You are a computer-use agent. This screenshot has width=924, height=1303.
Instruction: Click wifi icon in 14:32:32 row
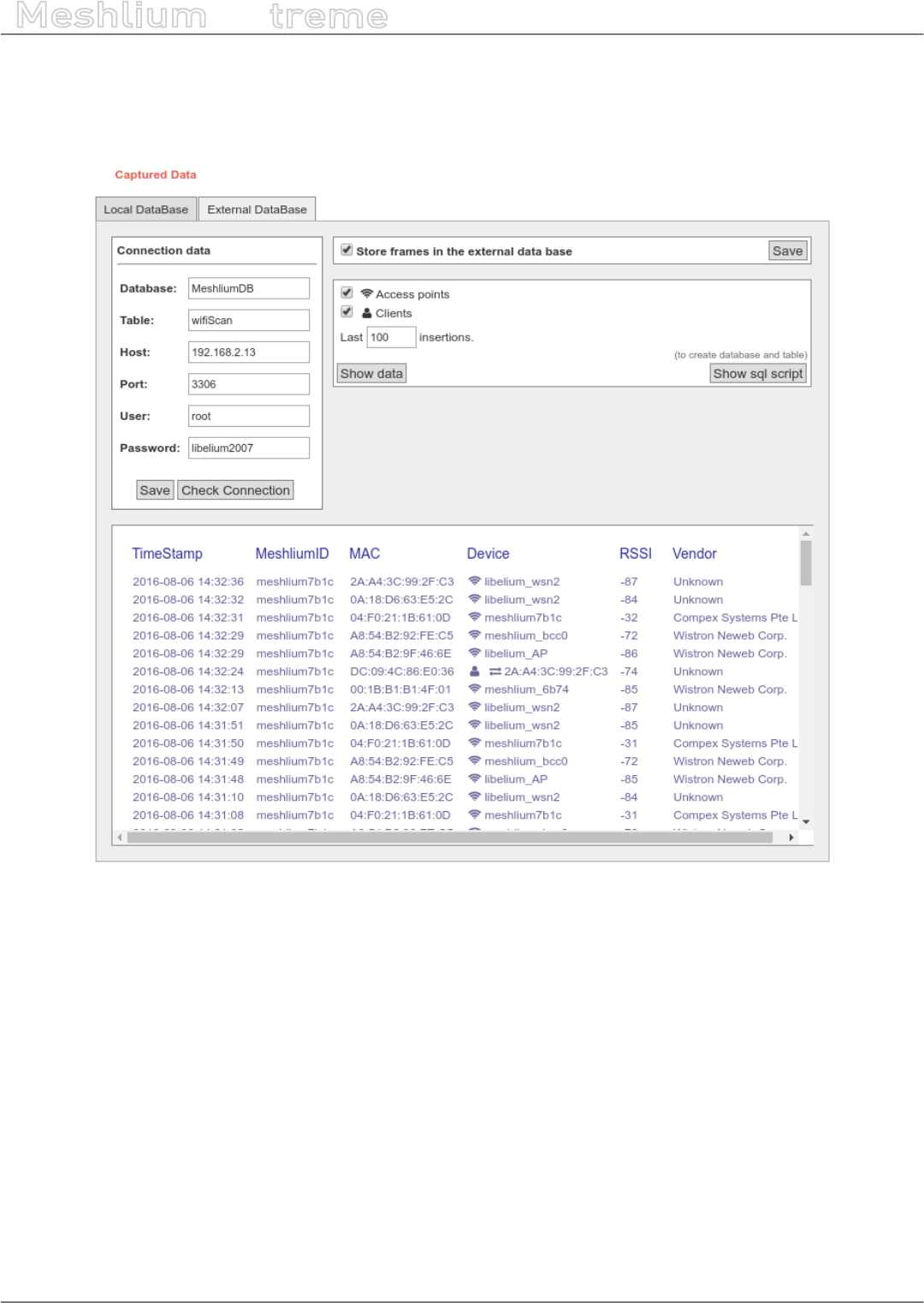(x=474, y=599)
